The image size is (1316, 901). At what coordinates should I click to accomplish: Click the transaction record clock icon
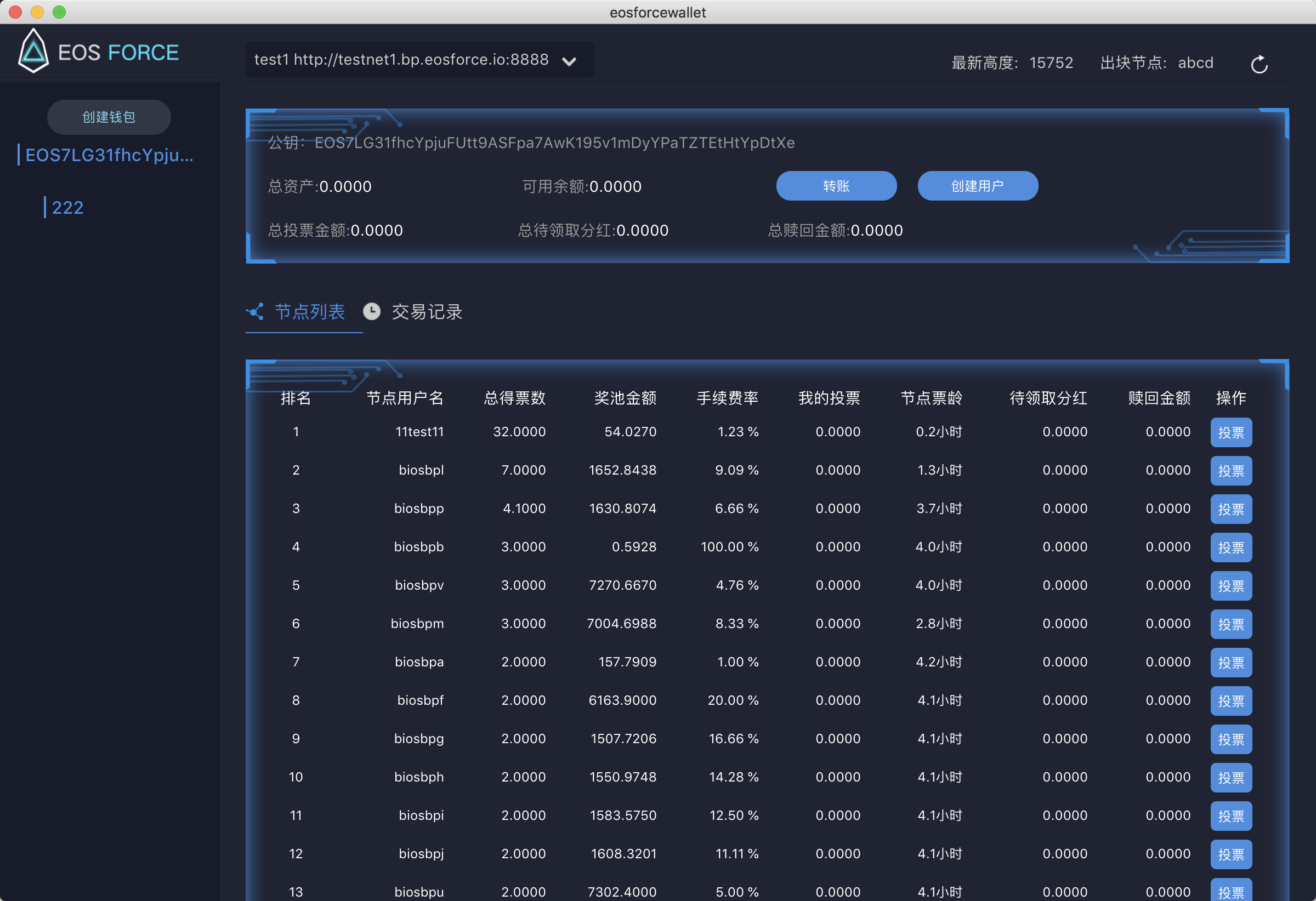pyautogui.click(x=371, y=311)
